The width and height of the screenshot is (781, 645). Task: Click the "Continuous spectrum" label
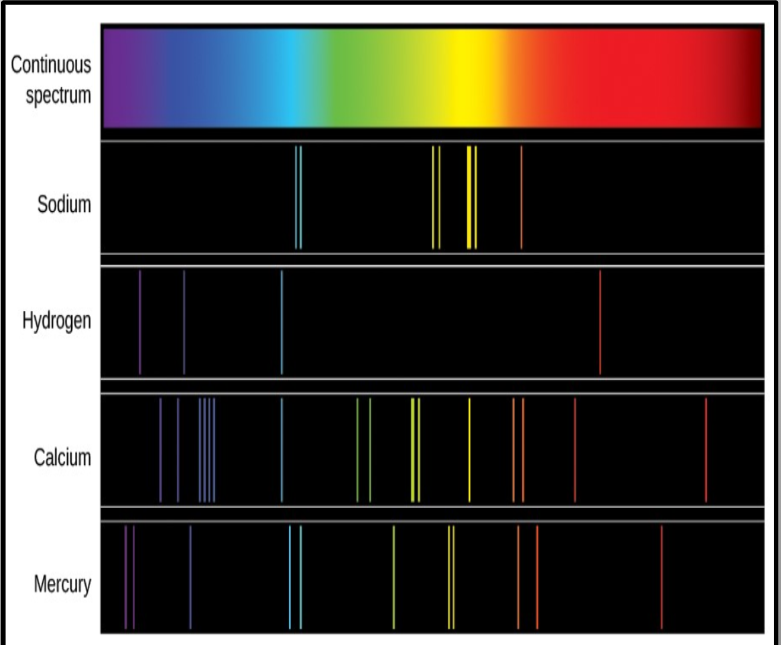[51, 80]
